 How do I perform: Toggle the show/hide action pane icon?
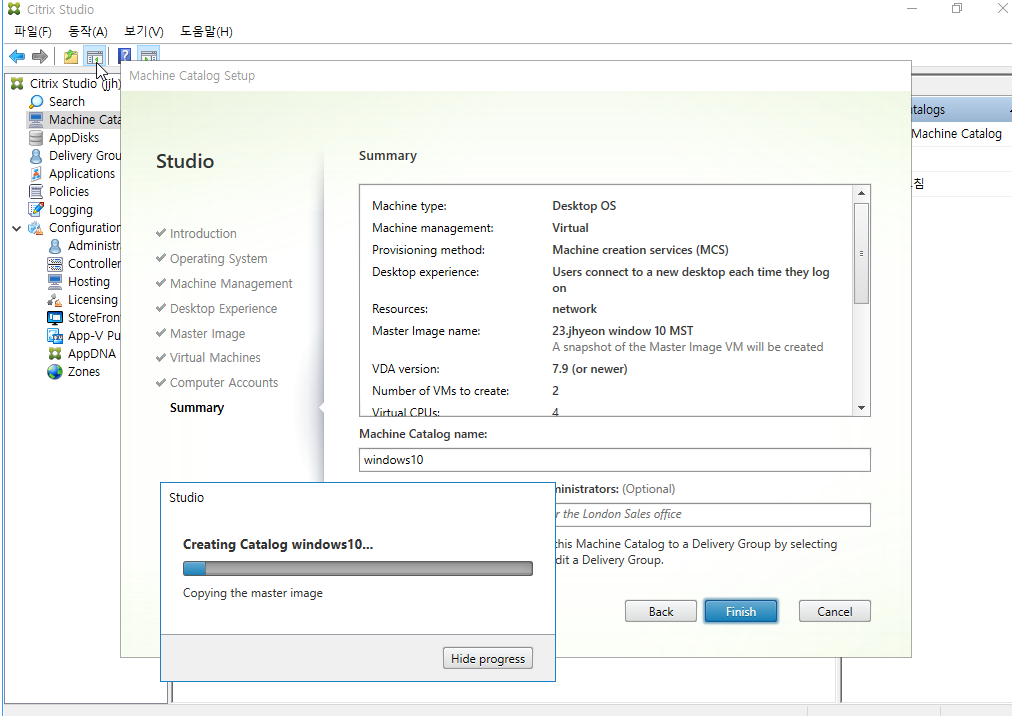click(x=149, y=56)
